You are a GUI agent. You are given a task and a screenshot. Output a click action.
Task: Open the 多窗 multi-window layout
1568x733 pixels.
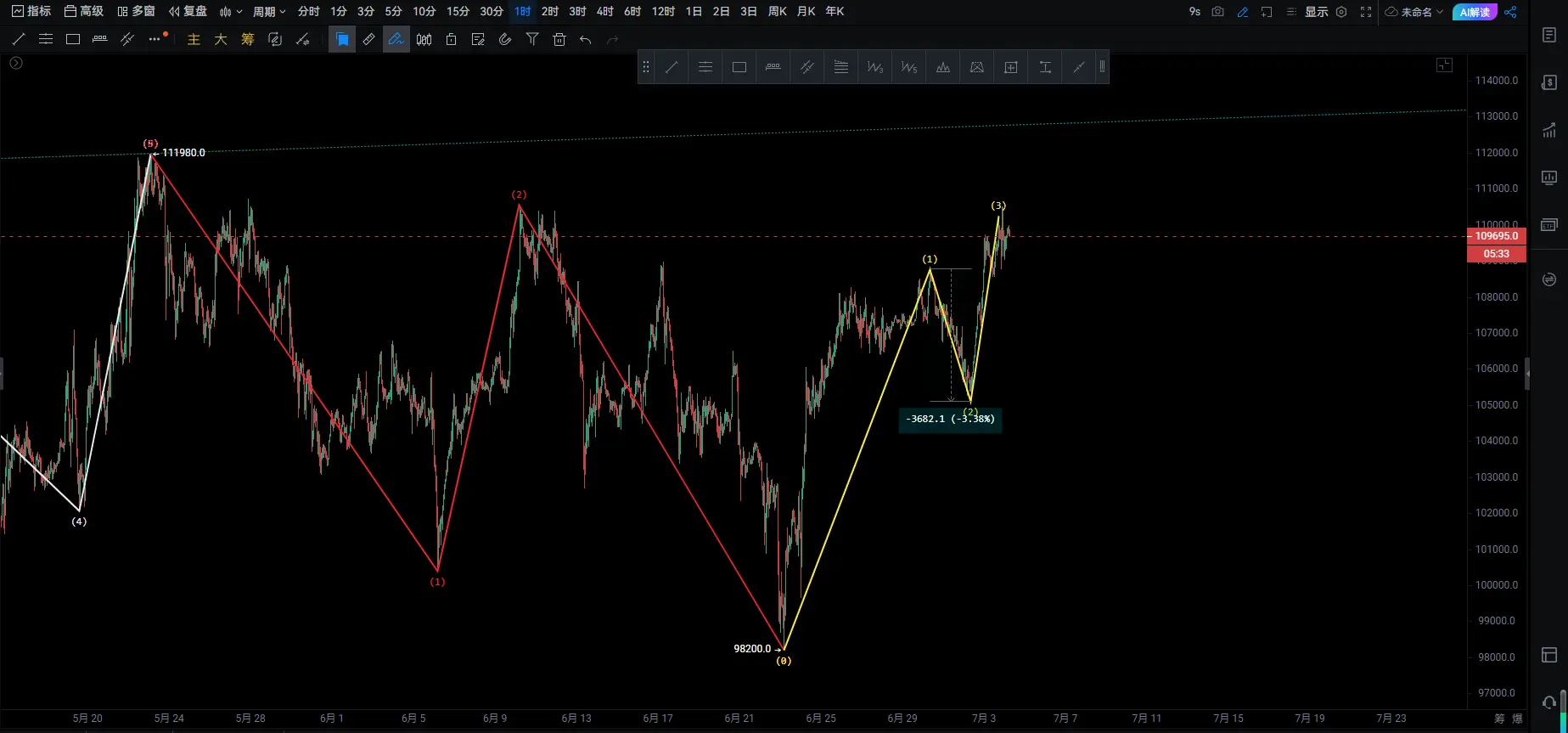(x=136, y=11)
